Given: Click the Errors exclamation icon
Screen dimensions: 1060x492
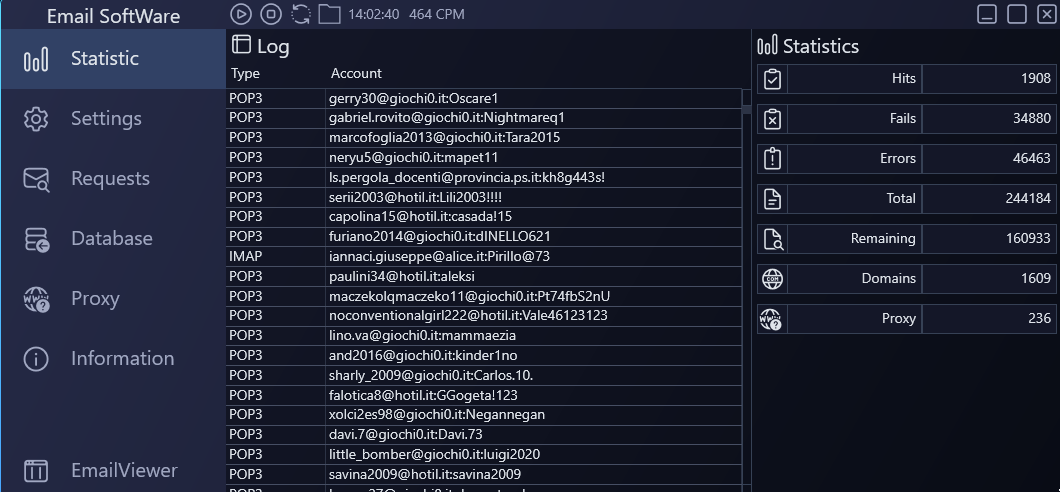Looking at the screenshot, I should tap(772, 159).
